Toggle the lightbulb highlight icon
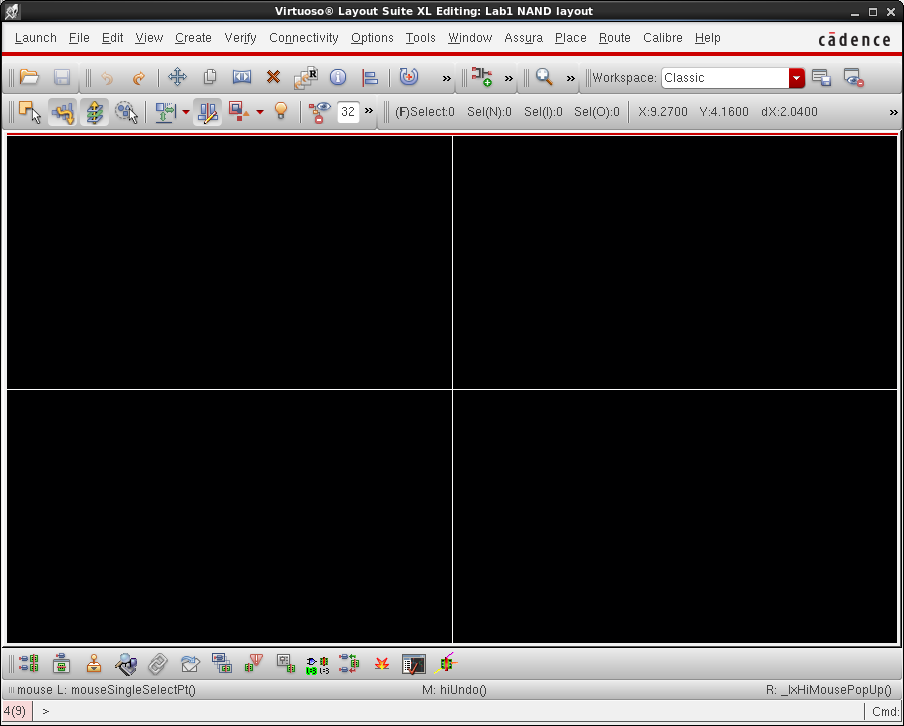The width and height of the screenshot is (904, 726). [281, 111]
